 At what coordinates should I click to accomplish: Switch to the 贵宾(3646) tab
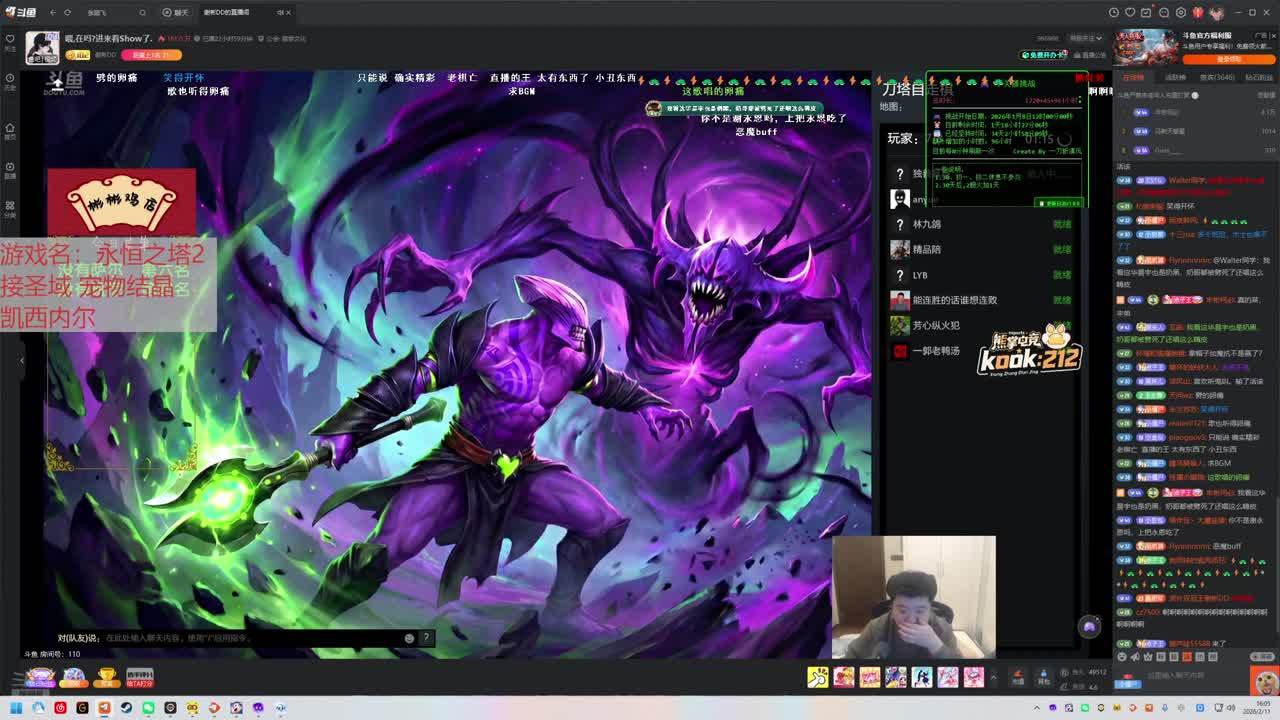pos(1217,77)
